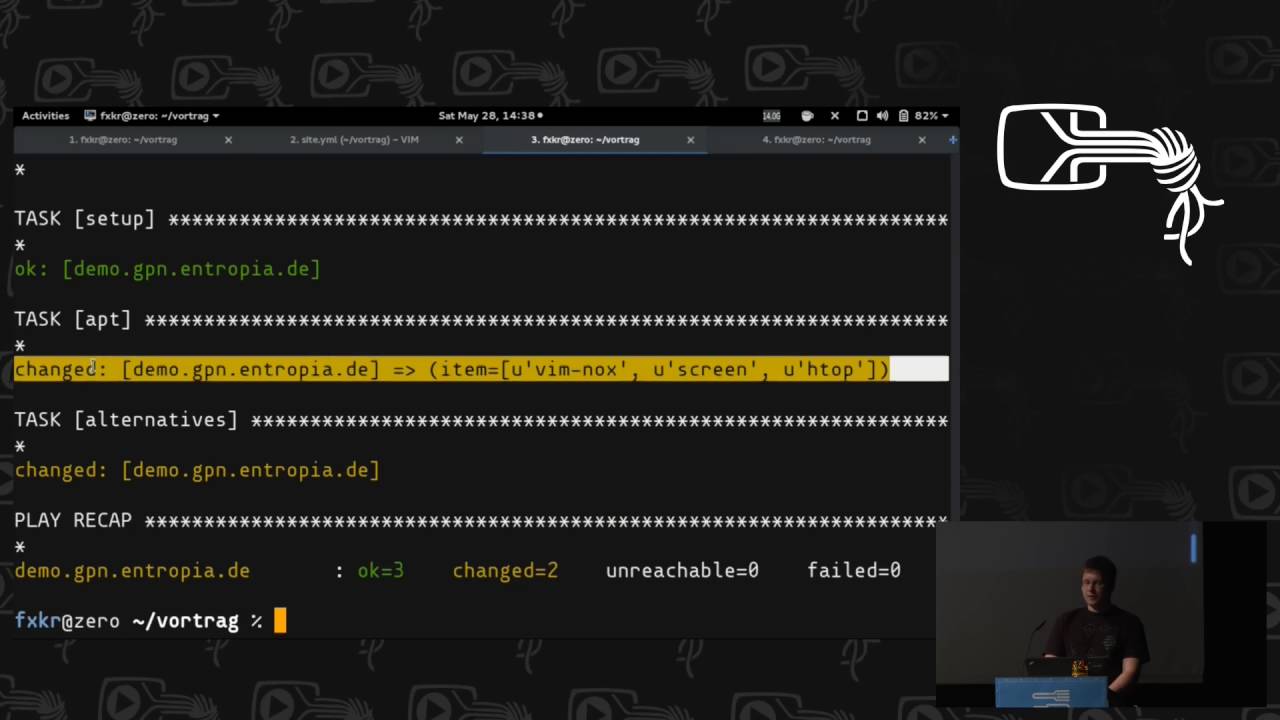Click failed=0 in the recap
Viewport: 1280px width, 720px height.
(x=854, y=571)
